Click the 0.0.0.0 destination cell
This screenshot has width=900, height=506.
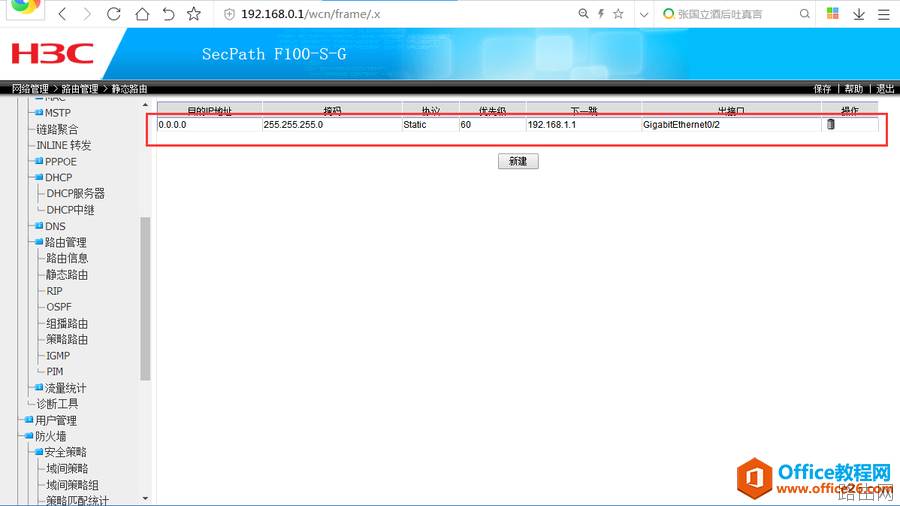point(210,124)
